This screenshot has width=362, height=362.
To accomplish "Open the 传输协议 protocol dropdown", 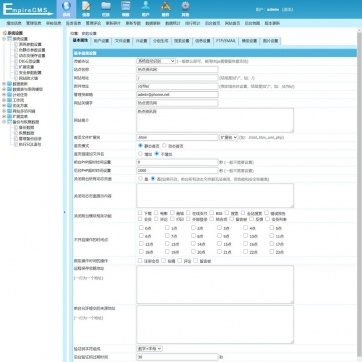I will coord(156,61).
